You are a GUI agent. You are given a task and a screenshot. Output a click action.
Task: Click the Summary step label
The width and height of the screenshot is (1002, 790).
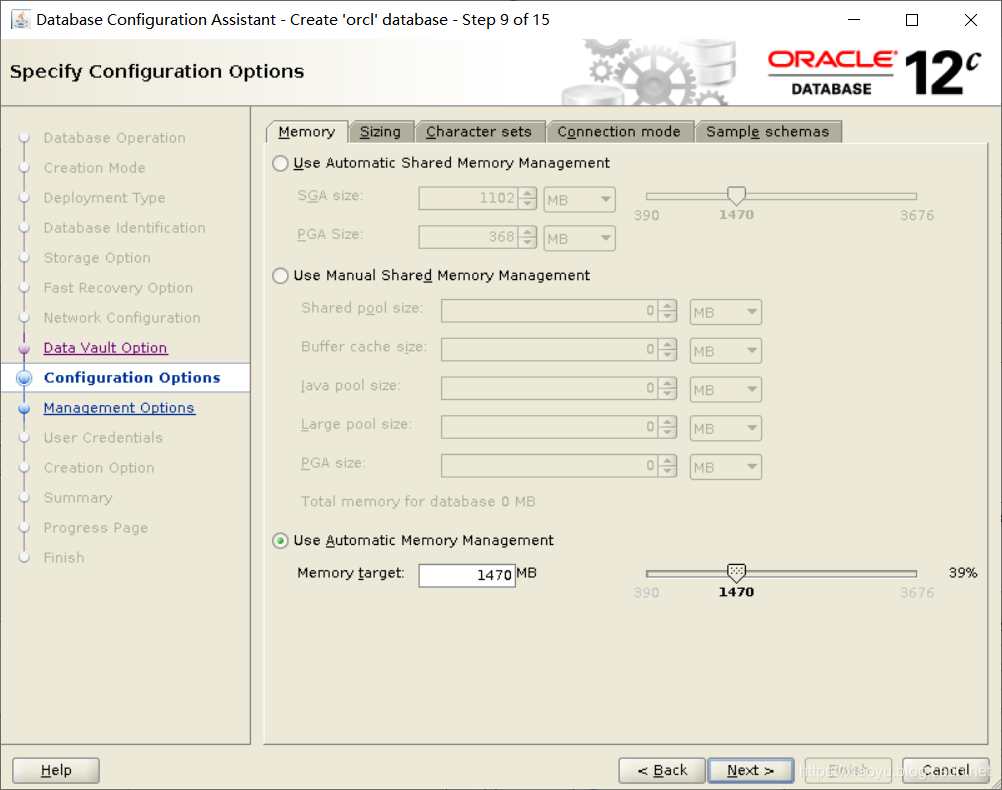pyautogui.click(x=78, y=498)
